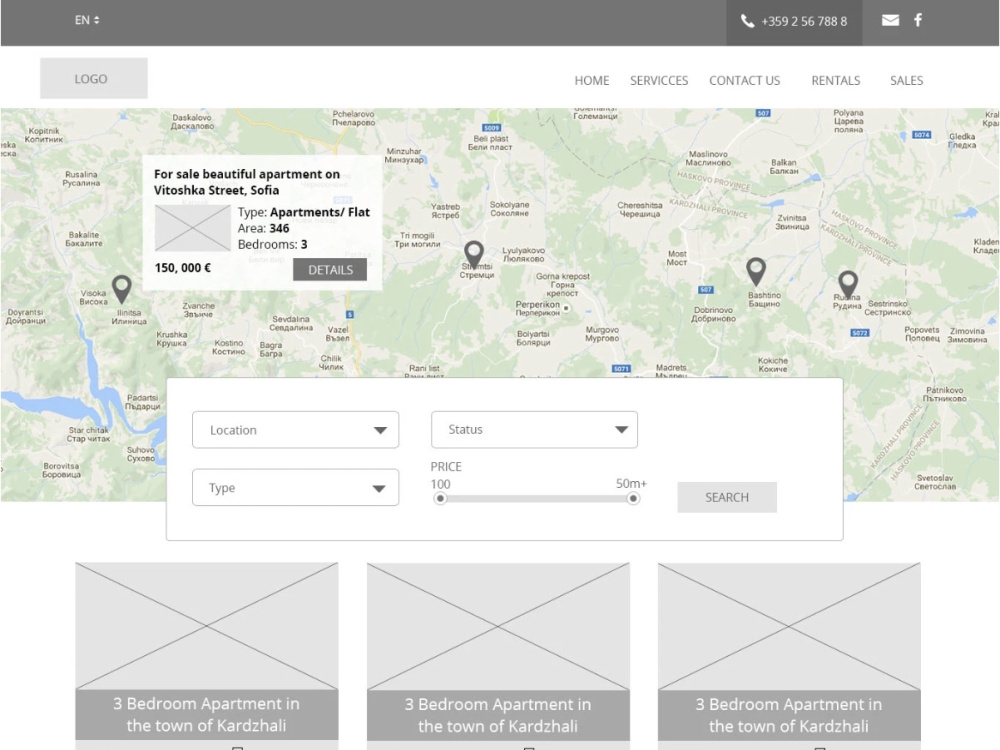Click the SEARCH button
Viewport: 1000px width, 750px height.
727,497
